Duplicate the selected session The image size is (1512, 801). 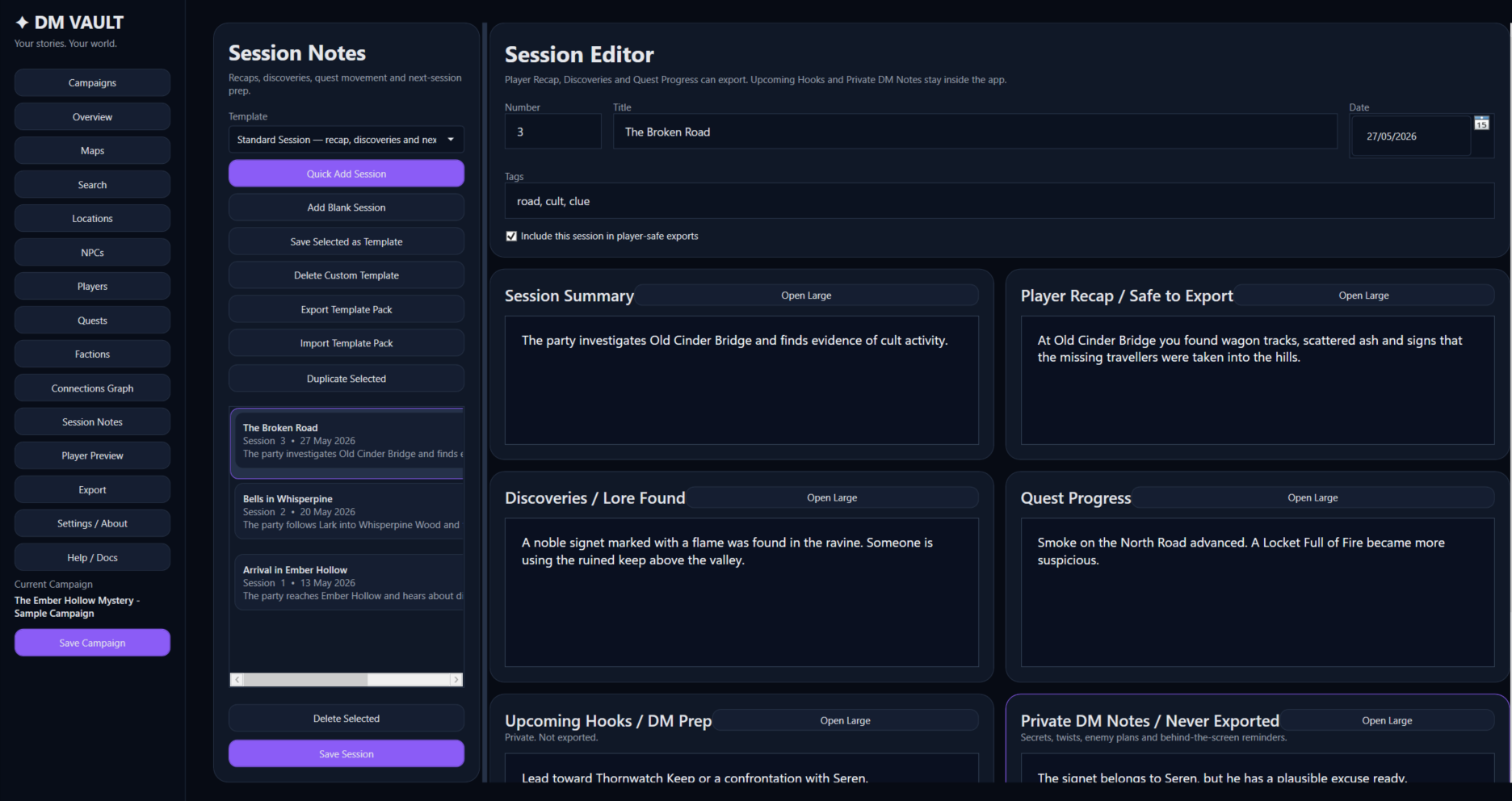tap(346, 379)
